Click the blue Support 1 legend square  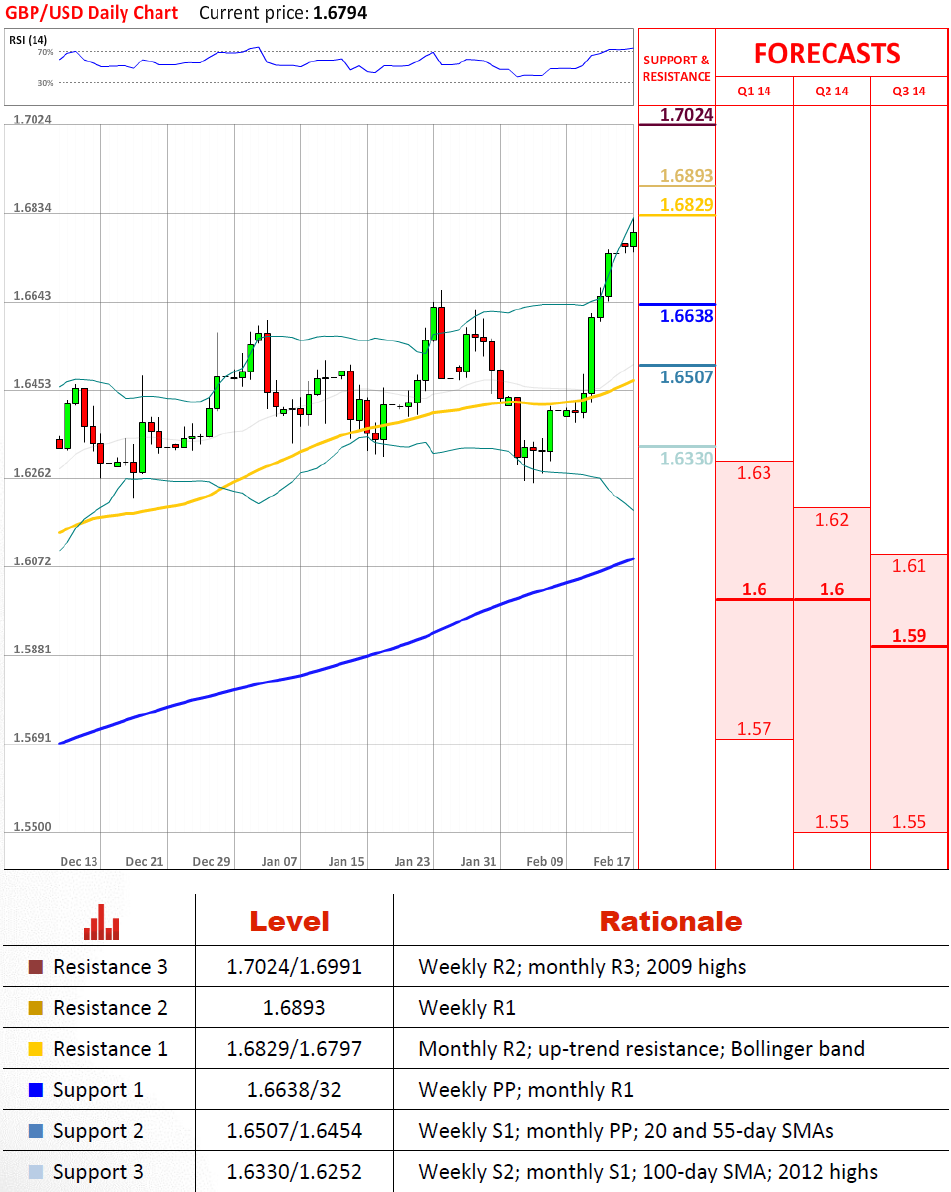click(x=36, y=1090)
